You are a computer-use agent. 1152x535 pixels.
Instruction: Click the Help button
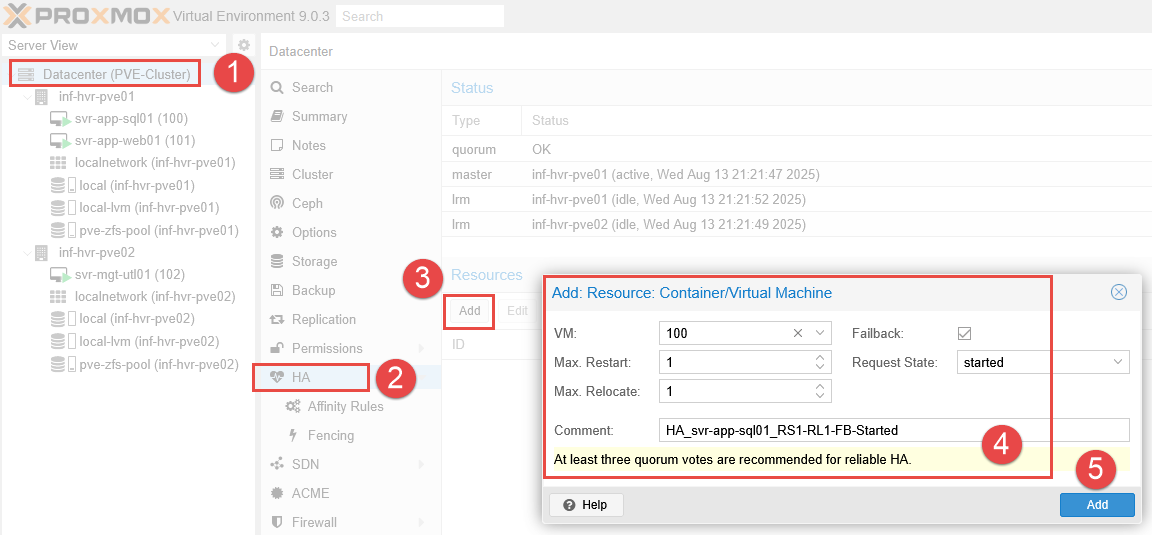pyautogui.click(x=586, y=505)
